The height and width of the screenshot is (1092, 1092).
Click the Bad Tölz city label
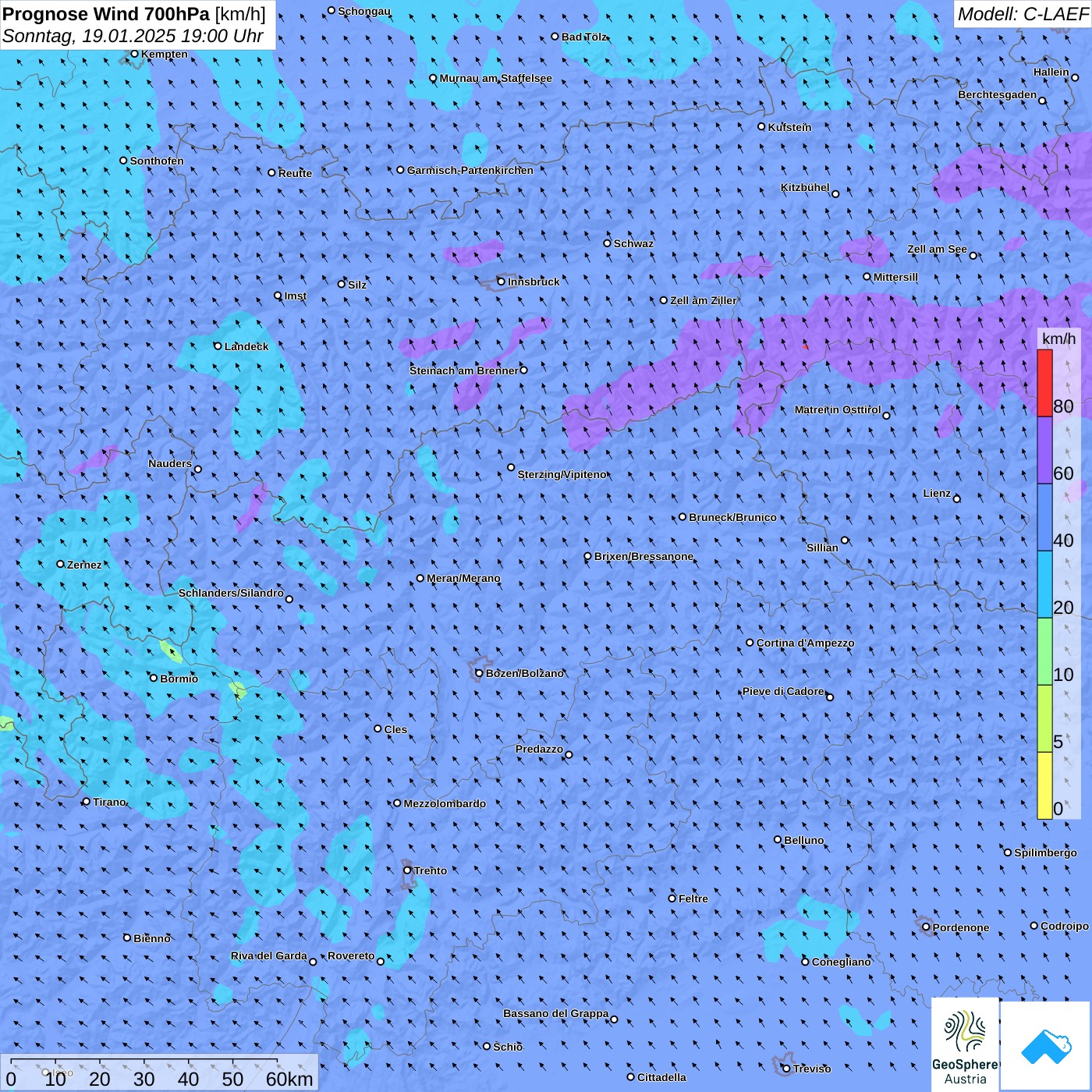click(584, 37)
